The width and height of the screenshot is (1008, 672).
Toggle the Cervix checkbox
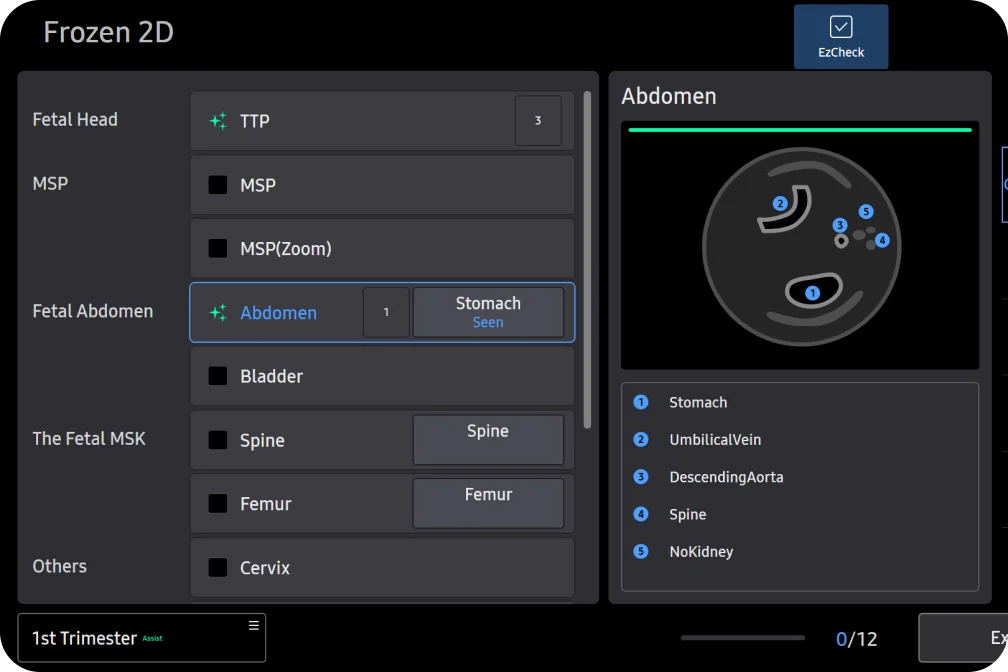click(x=217, y=568)
